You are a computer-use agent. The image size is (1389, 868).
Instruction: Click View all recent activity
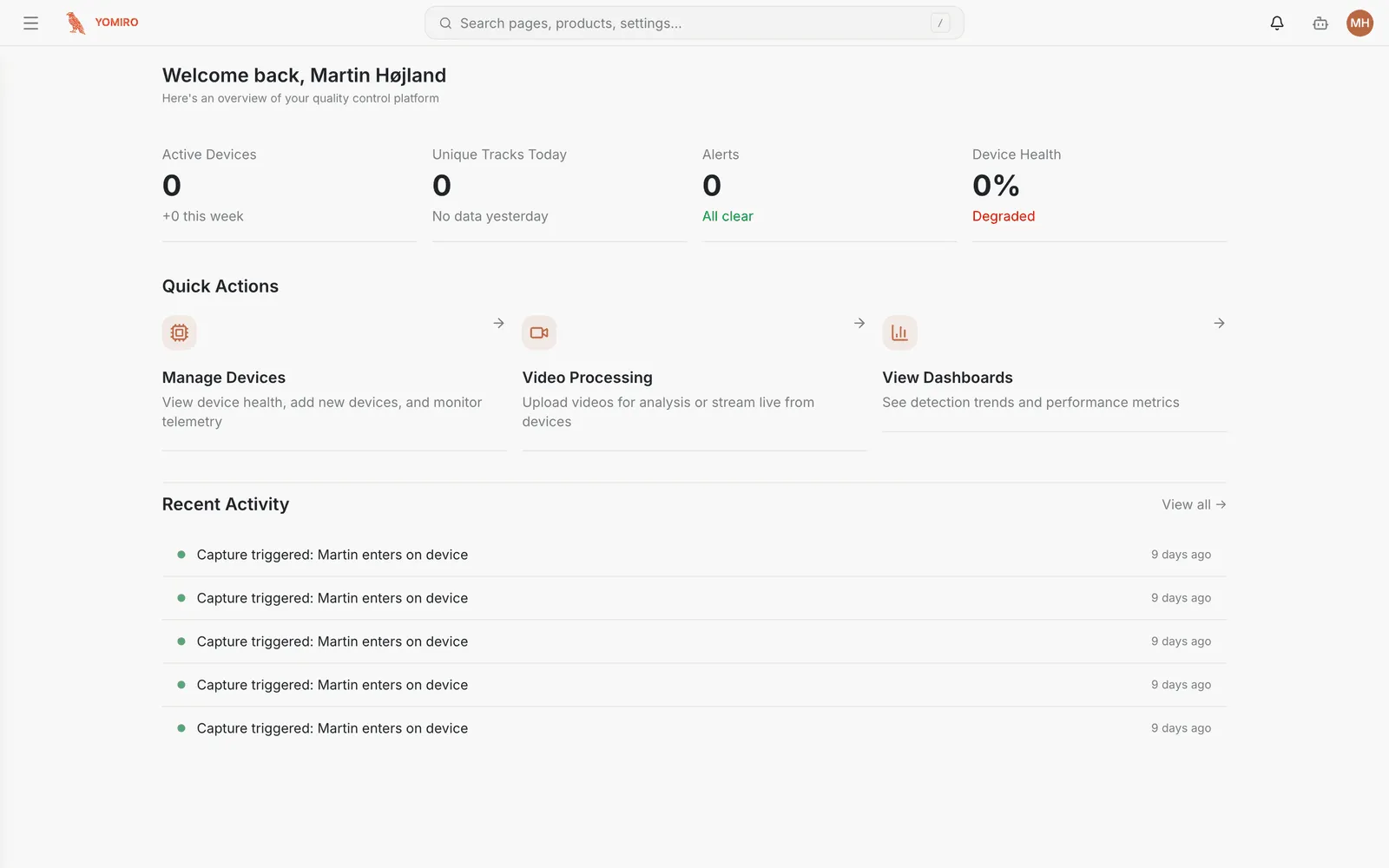coord(1194,504)
